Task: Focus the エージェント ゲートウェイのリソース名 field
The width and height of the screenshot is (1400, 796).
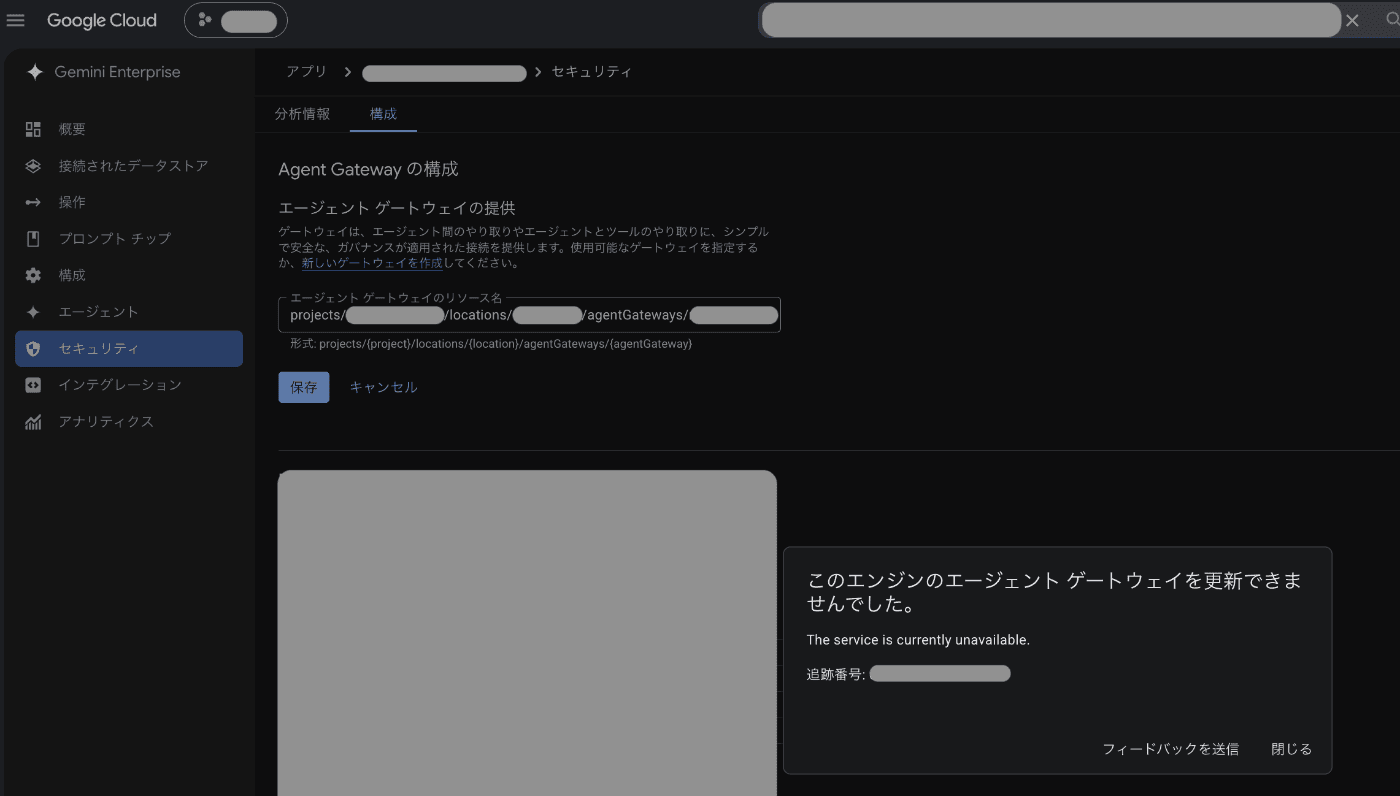Action: tap(529, 315)
